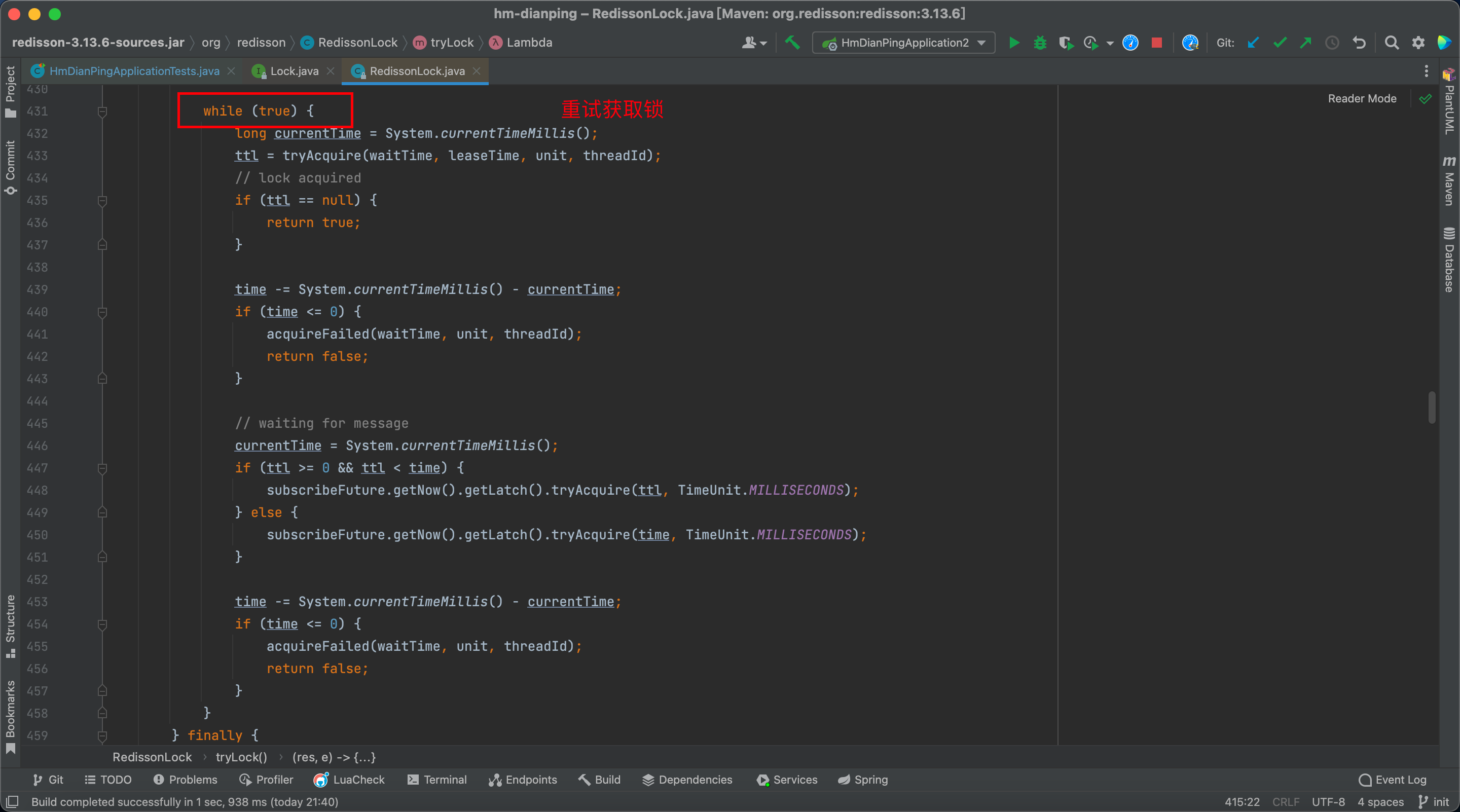Open the Project tool window
Screen dimensions: 1460x812
10,91
